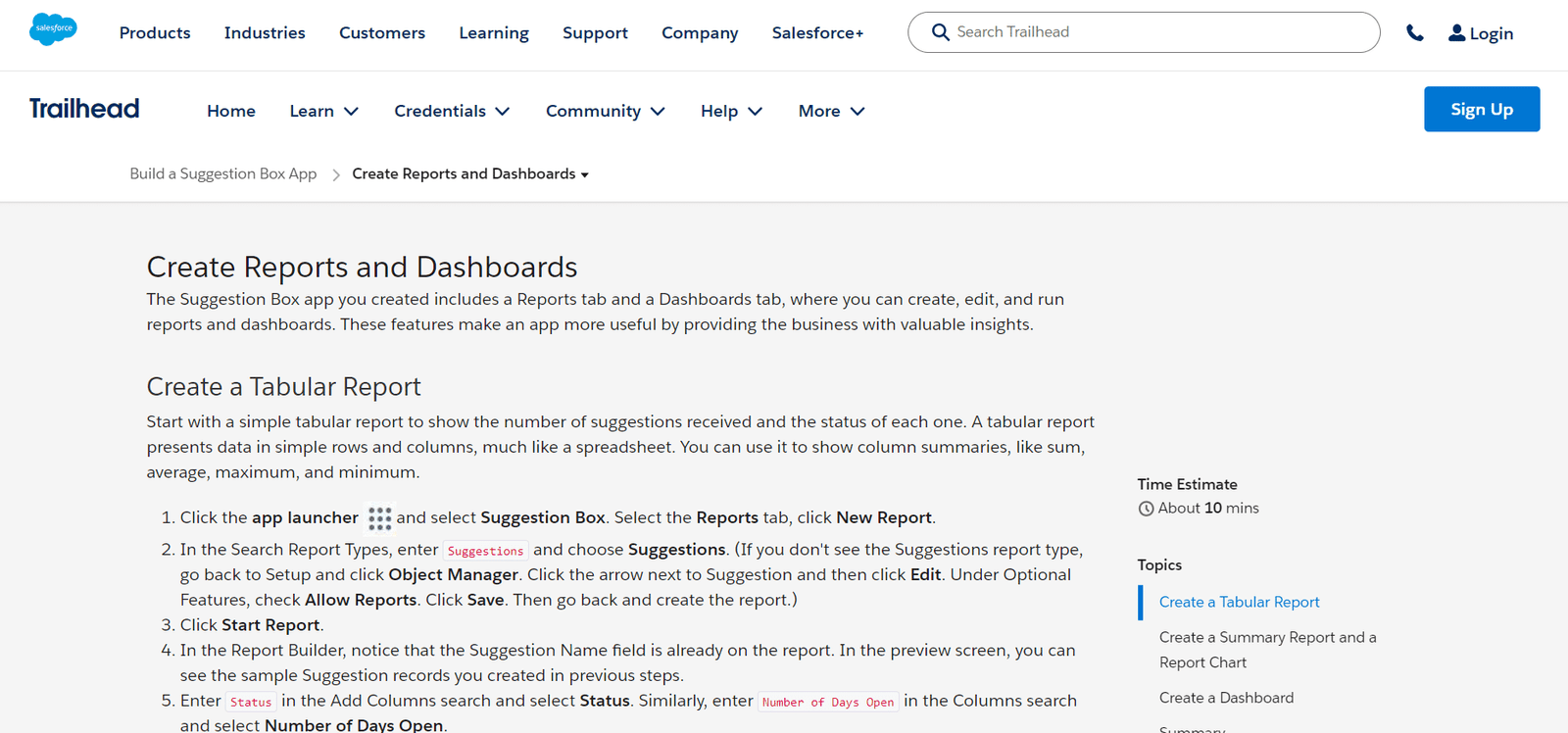The image size is (1568, 733).
Task: Click the Trailhead logo
Action: point(84,109)
